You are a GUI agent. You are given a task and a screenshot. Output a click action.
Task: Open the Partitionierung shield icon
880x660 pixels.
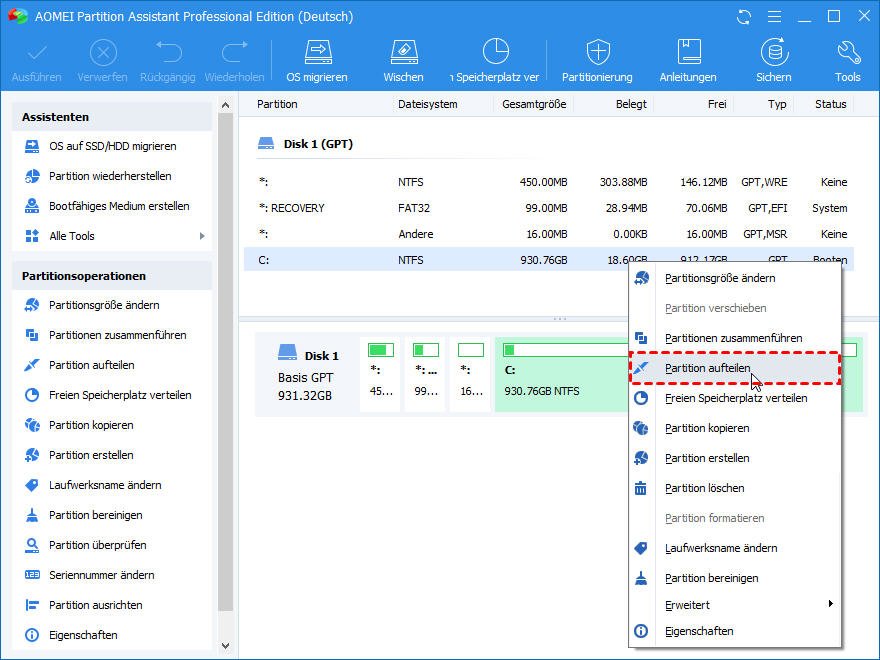tap(597, 60)
